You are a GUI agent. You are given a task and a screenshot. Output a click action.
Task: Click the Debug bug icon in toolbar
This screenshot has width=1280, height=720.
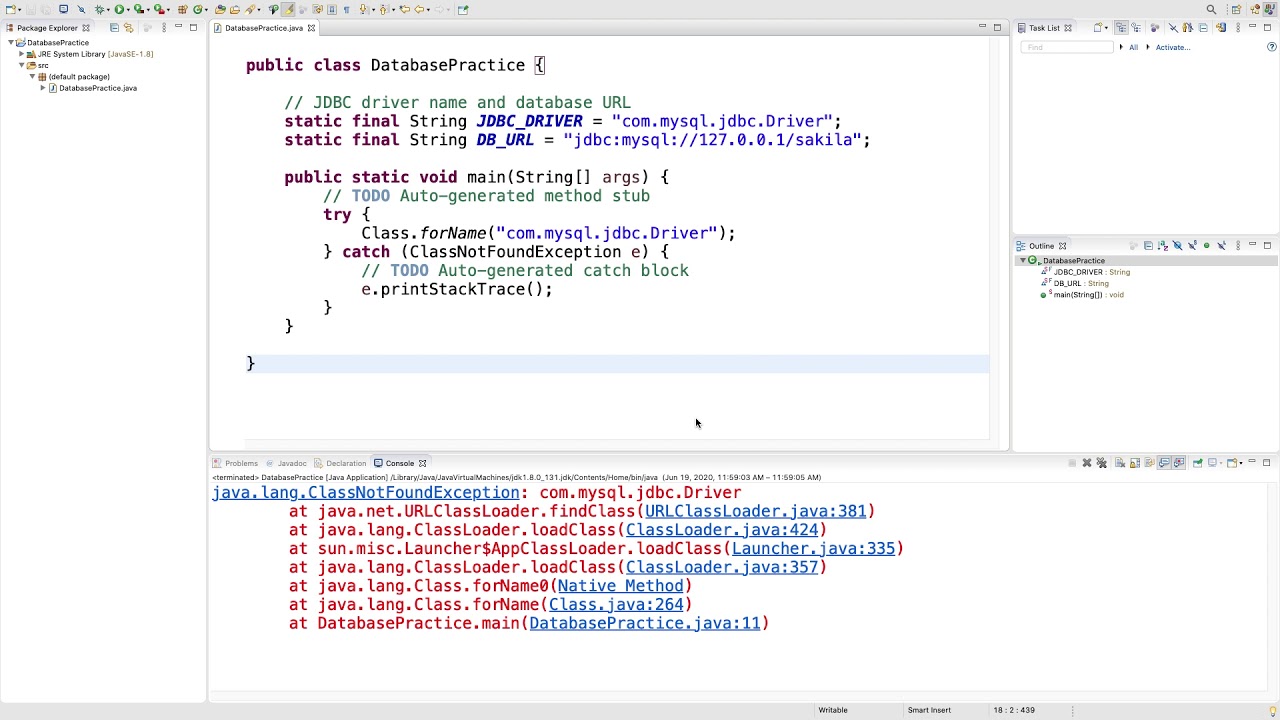99,9
